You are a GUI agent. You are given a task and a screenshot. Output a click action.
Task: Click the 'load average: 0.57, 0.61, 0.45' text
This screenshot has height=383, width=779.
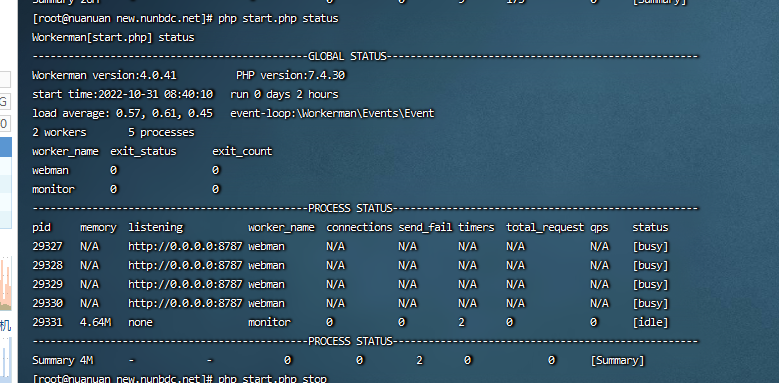(123, 113)
